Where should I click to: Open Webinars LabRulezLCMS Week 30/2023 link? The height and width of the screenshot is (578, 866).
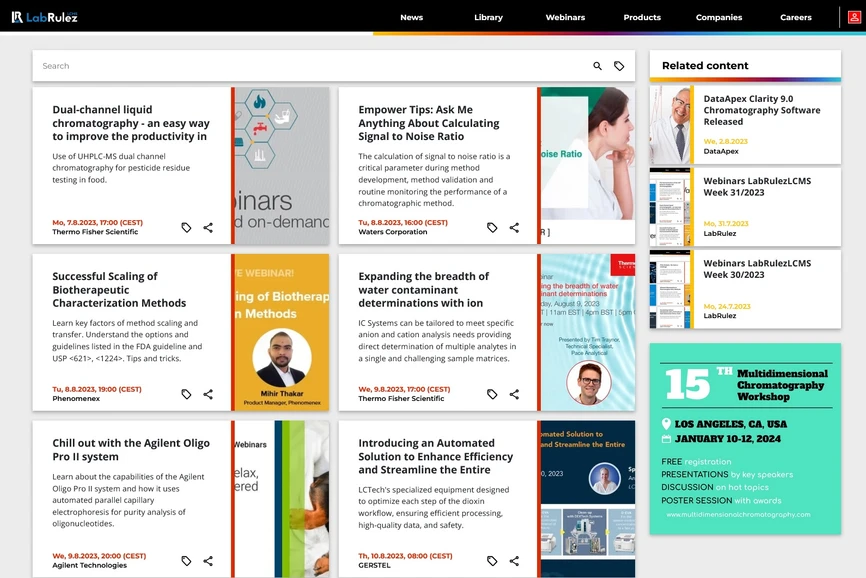(x=757, y=269)
